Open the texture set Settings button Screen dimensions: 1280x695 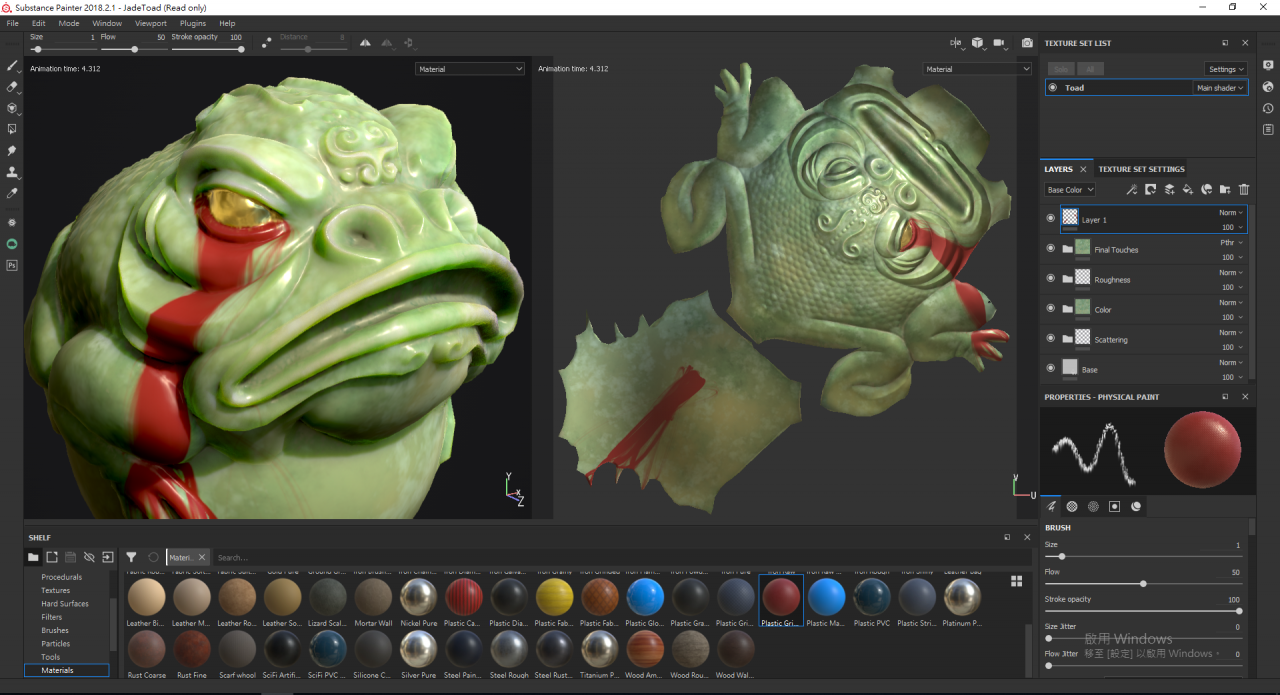pyautogui.click(x=1225, y=69)
